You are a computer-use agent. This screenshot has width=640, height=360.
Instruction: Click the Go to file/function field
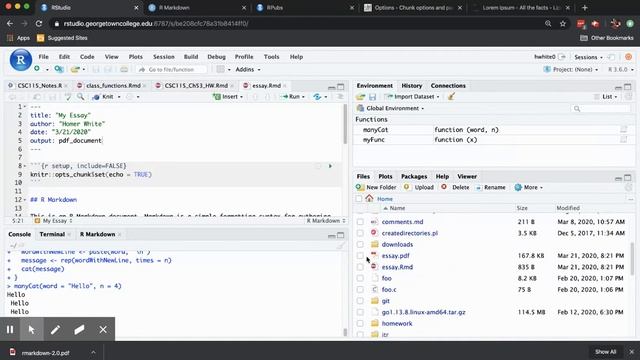[171, 69]
